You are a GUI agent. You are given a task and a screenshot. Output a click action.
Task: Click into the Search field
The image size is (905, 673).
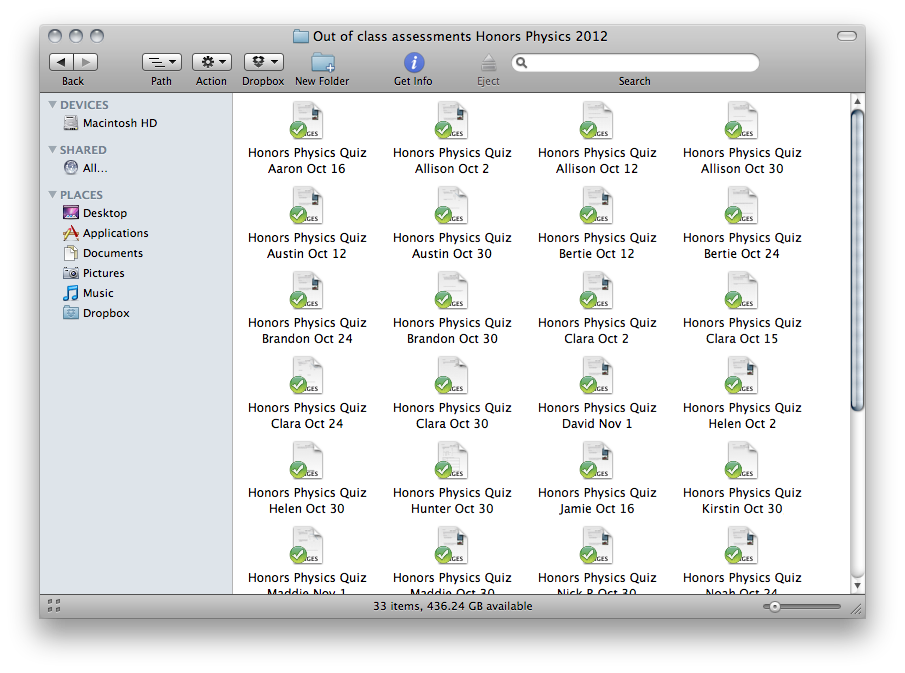pos(640,63)
